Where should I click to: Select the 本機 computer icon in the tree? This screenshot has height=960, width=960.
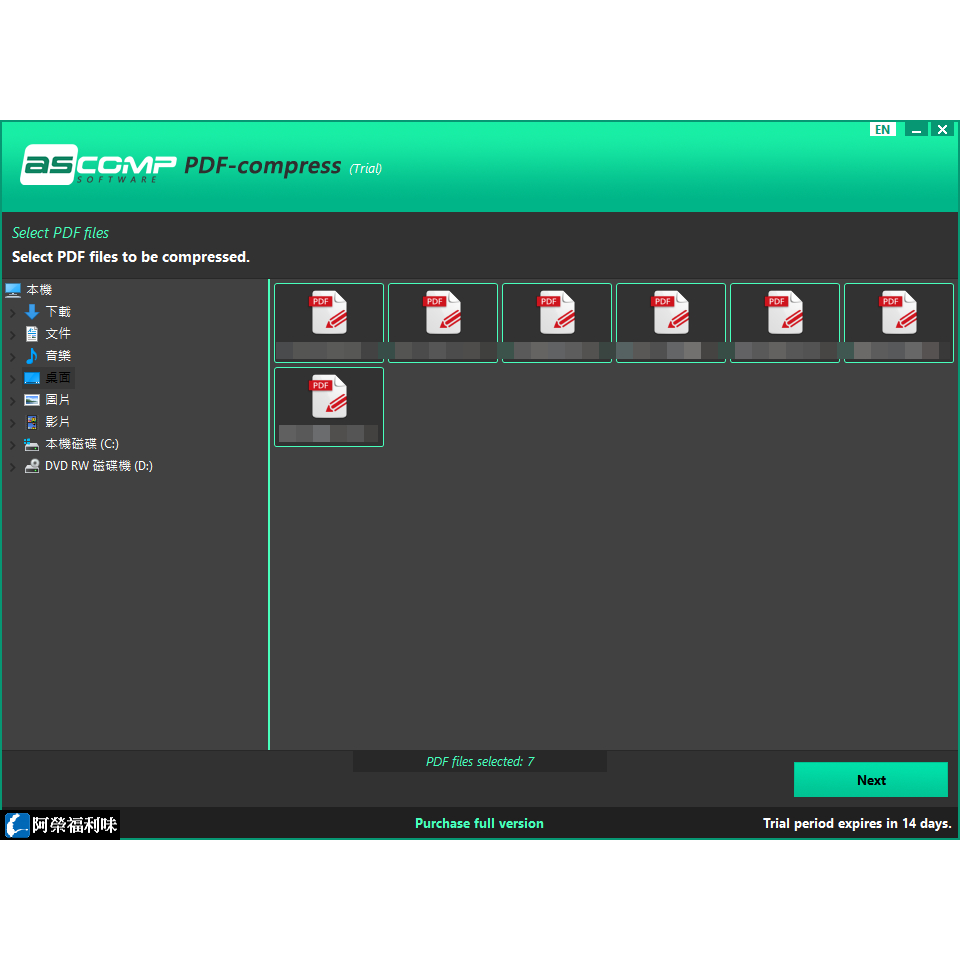[13, 290]
